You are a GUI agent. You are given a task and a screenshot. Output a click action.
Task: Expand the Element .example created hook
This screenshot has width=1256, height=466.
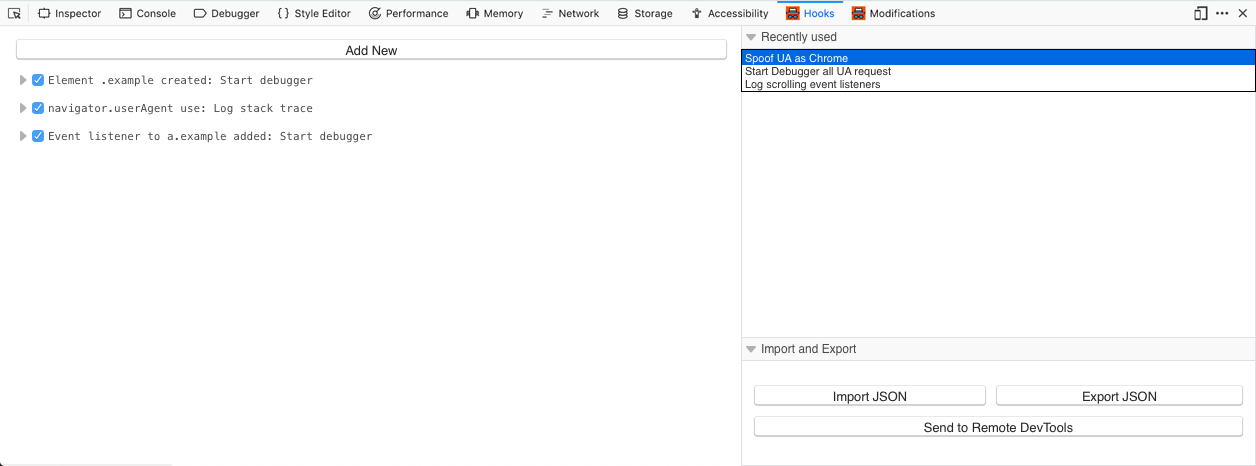[23, 80]
